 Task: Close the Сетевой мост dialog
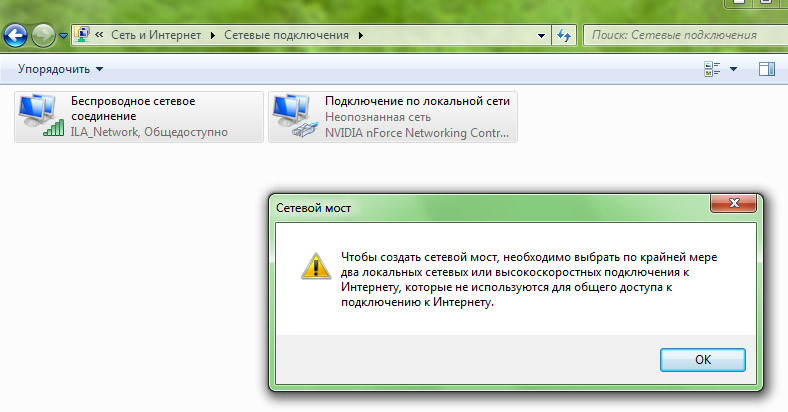pos(733,202)
